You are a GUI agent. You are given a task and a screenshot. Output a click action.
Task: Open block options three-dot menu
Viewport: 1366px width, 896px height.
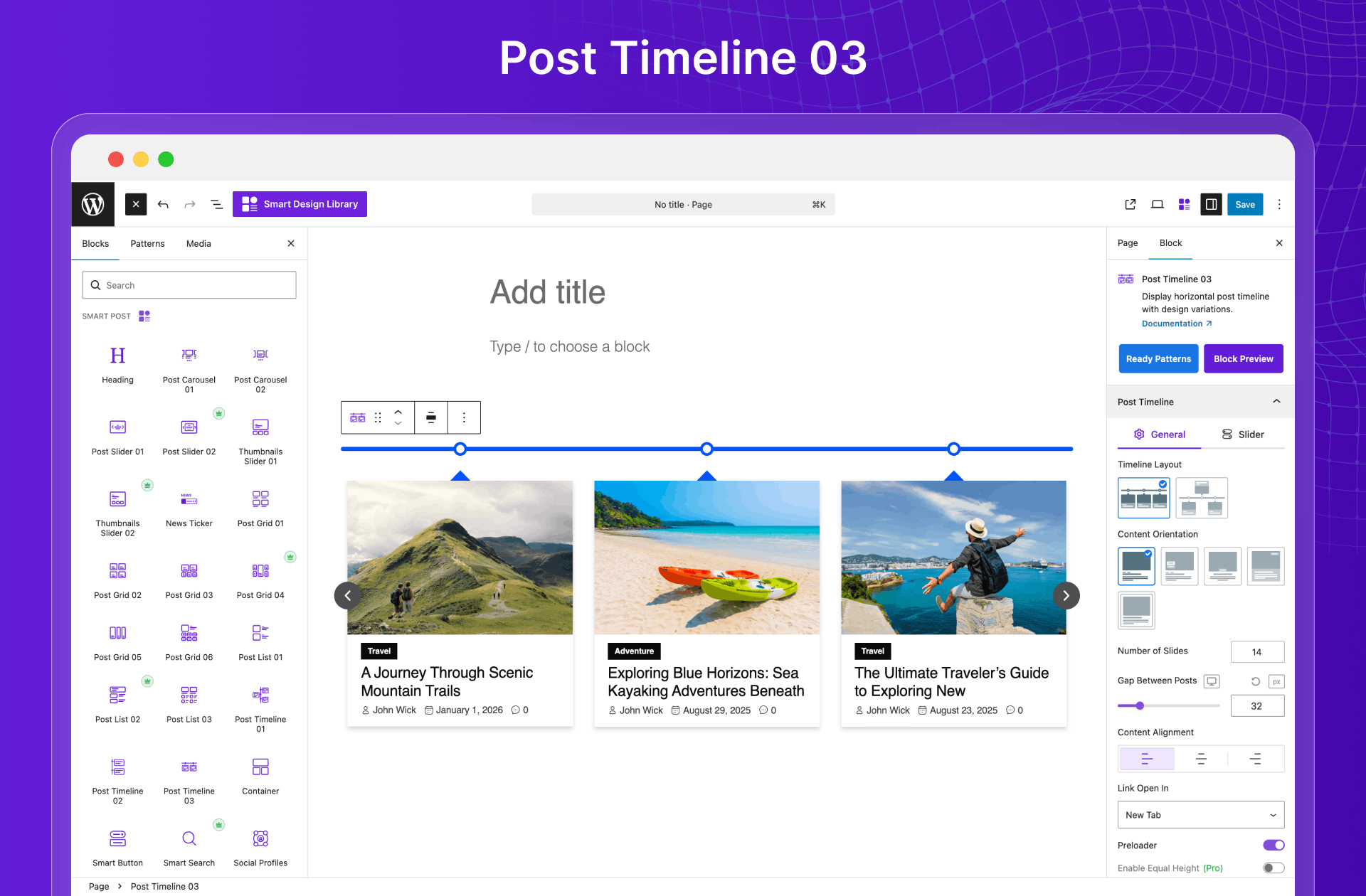(x=464, y=418)
